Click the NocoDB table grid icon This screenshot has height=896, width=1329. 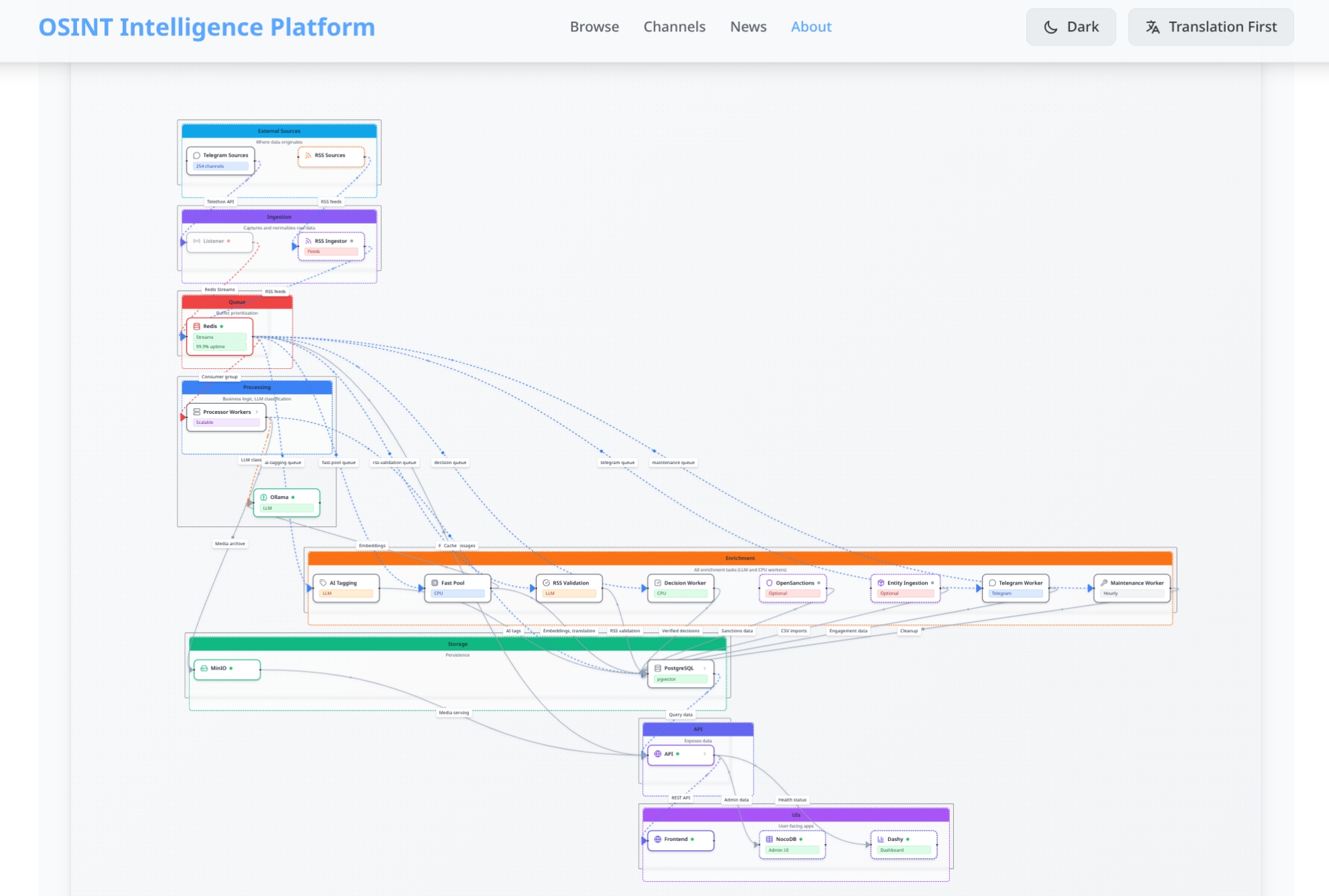coord(769,839)
